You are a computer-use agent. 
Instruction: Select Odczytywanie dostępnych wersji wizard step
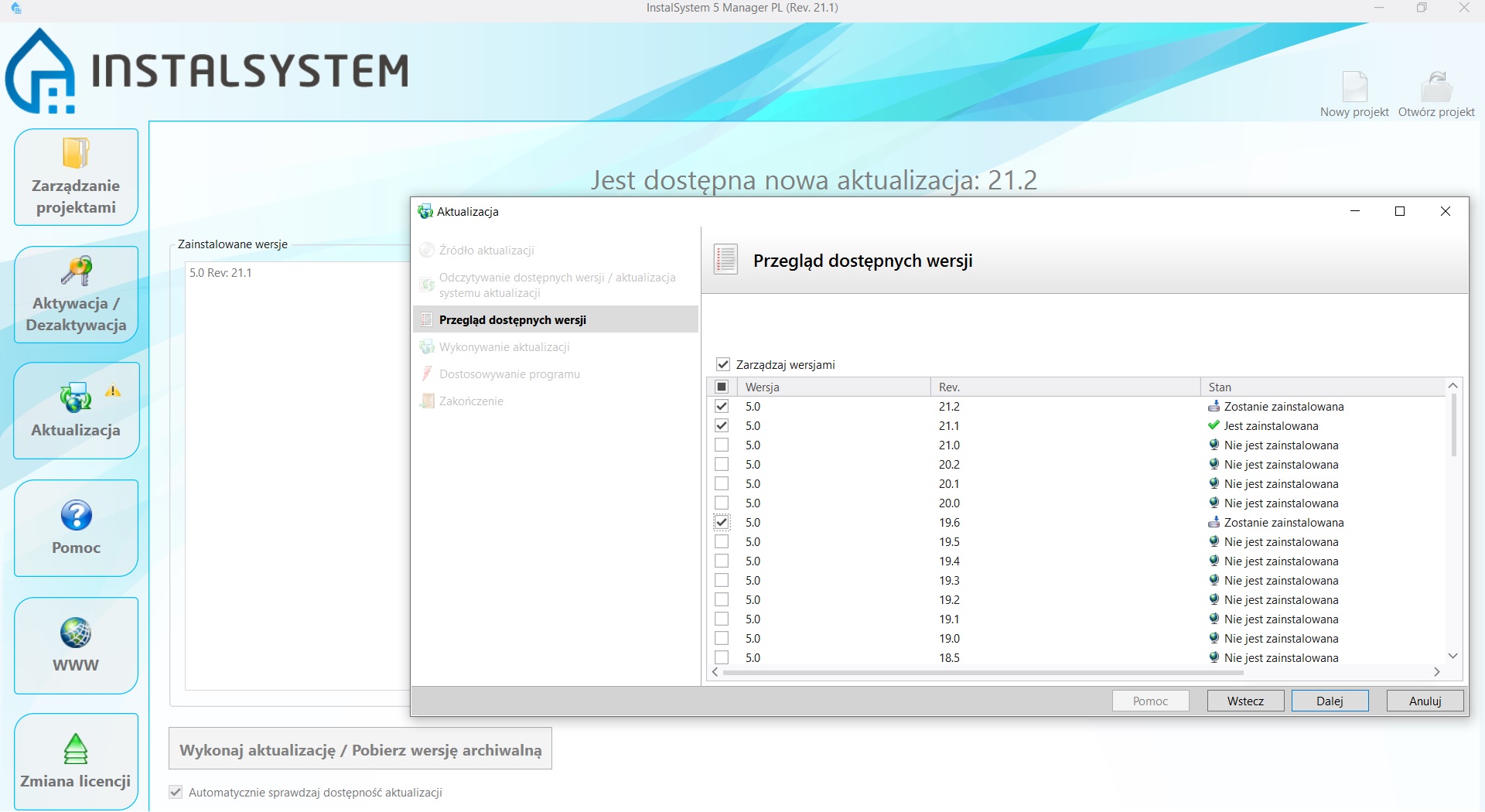point(555,285)
